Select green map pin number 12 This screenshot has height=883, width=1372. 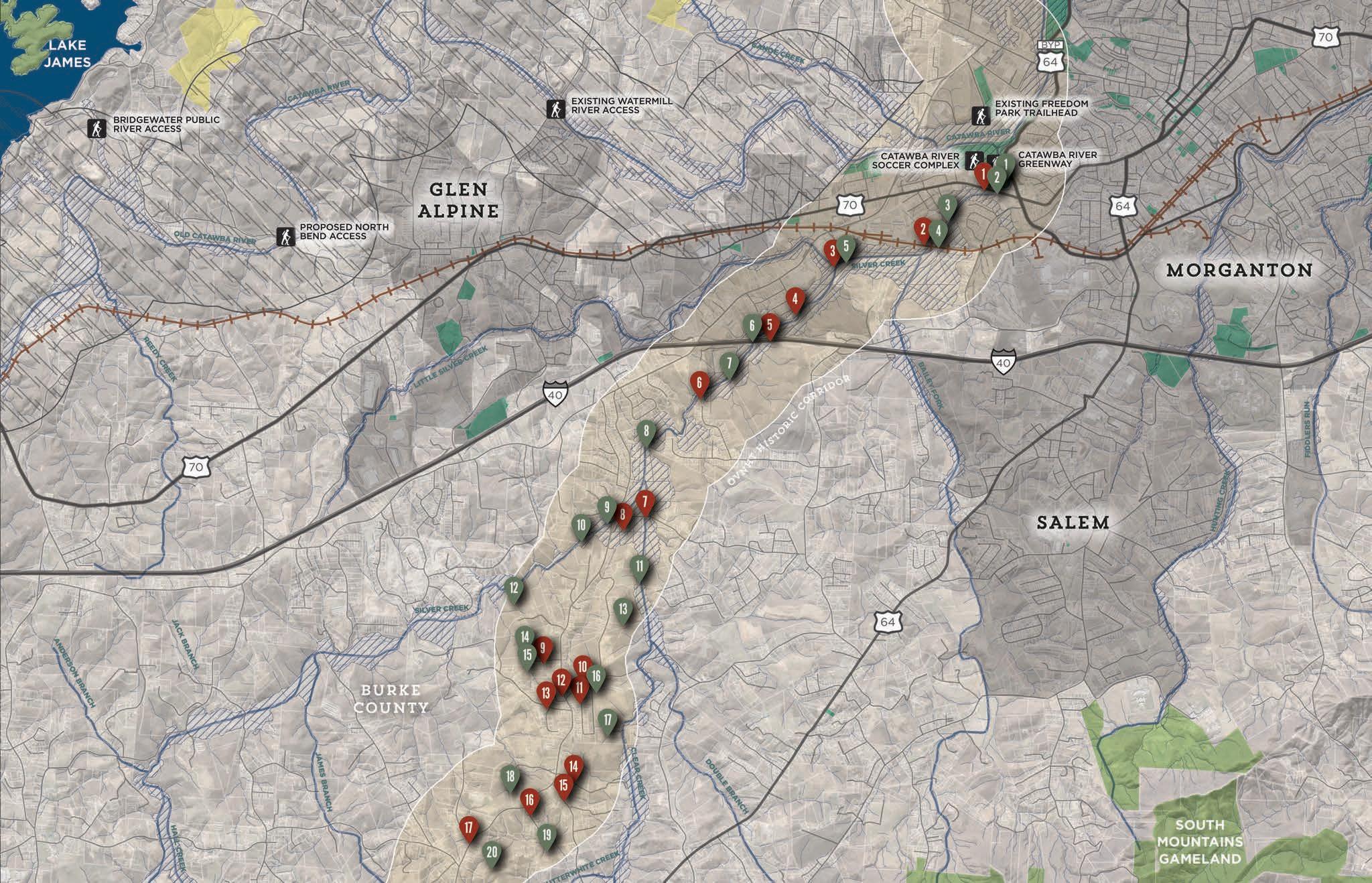tap(514, 588)
